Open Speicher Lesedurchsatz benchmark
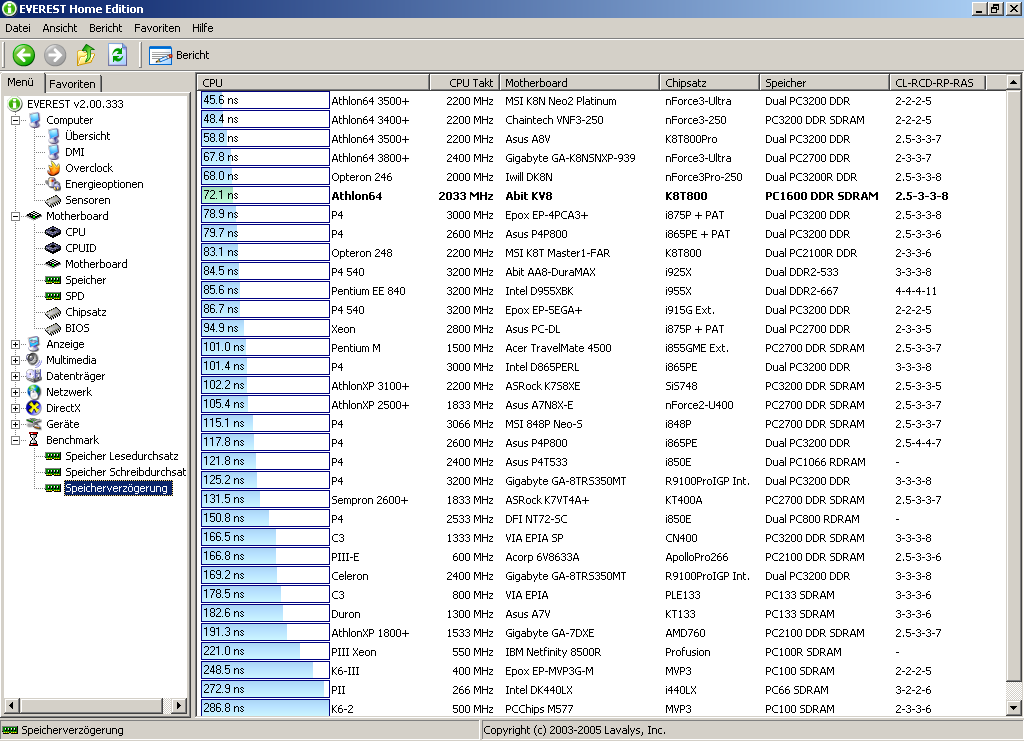The width and height of the screenshot is (1024, 742). point(121,456)
